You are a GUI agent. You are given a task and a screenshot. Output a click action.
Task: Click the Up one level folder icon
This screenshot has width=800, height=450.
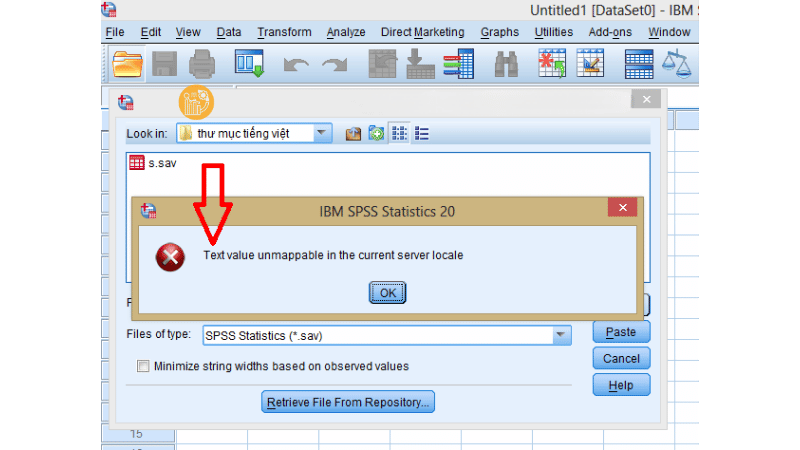(353, 133)
